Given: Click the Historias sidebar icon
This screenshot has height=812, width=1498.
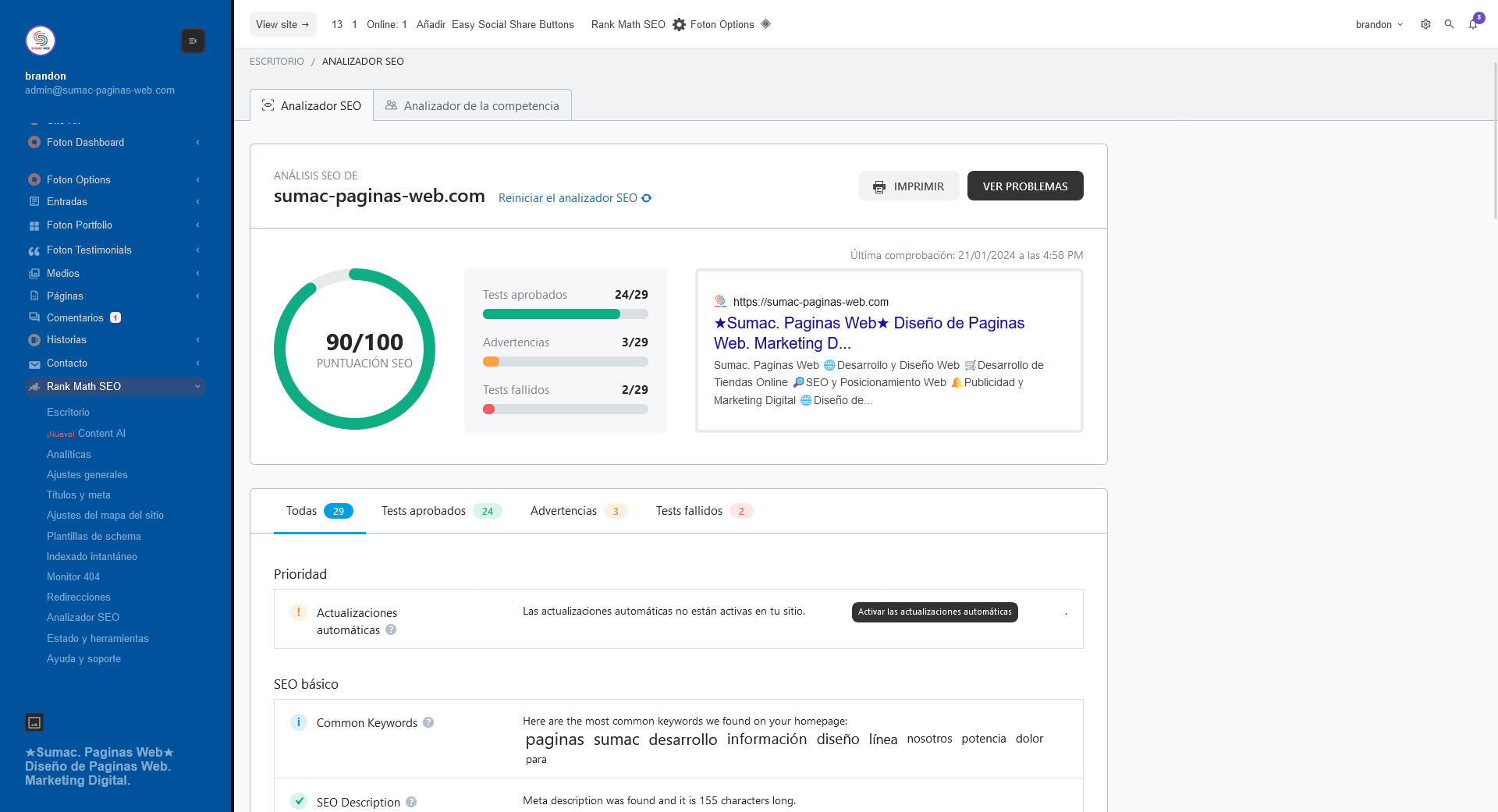Looking at the screenshot, I should [x=34, y=340].
